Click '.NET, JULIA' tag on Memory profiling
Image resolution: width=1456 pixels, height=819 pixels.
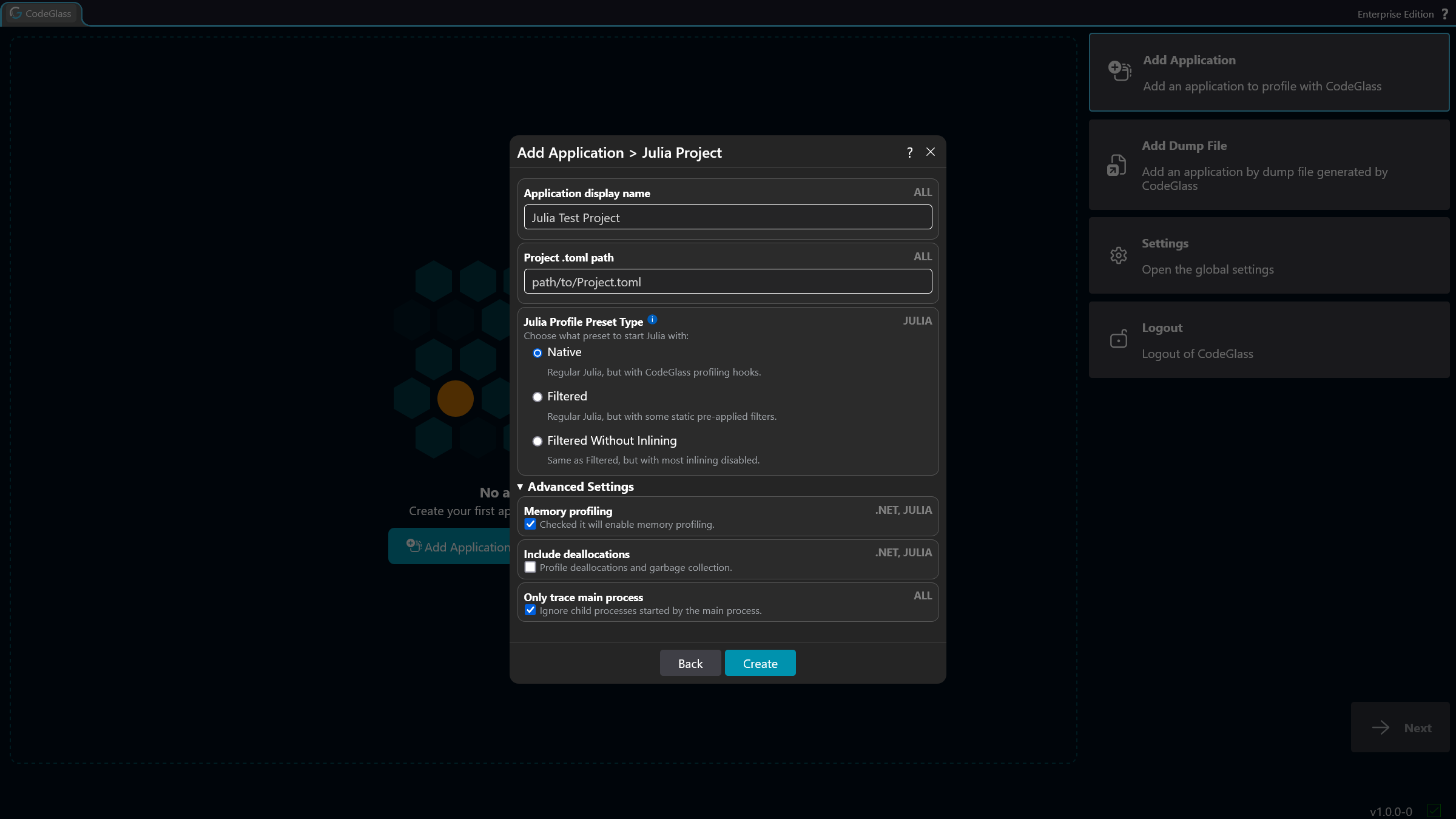(x=903, y=510)
